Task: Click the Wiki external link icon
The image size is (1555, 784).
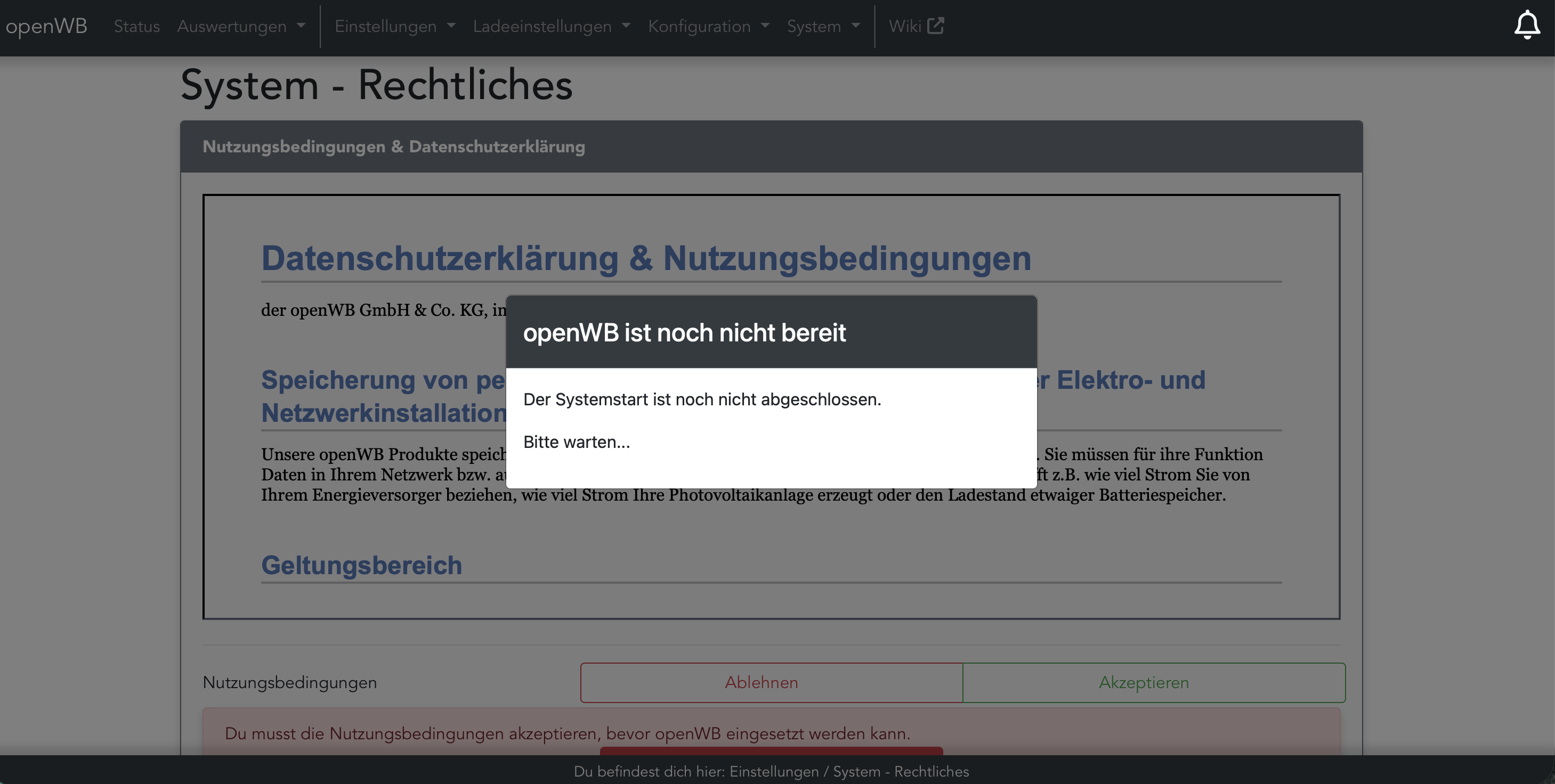Action: click(x=935, y=26)
